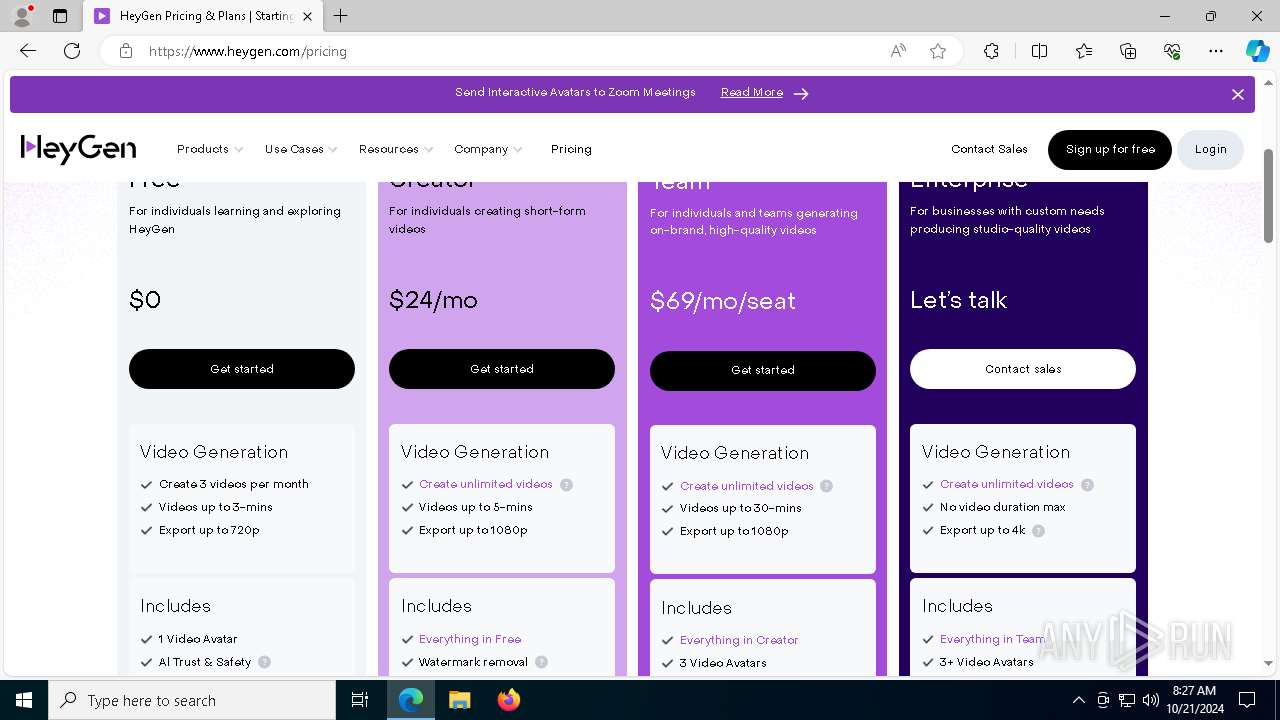This screenshot has width=1280, height=720.
Task: Open the notification center
Action: pos(1247,700)
